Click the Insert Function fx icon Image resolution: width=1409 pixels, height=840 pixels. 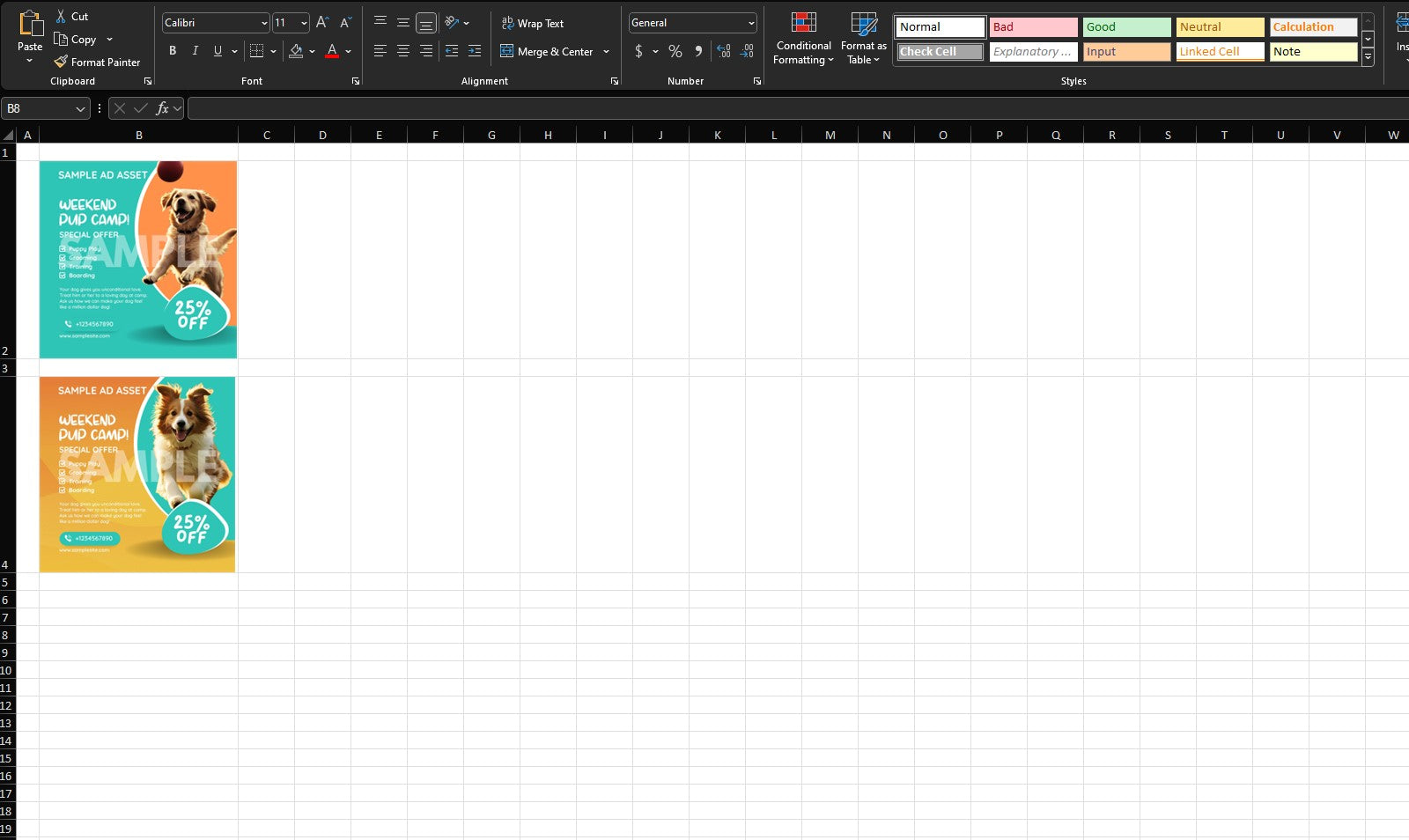click(x=162, y=108)
